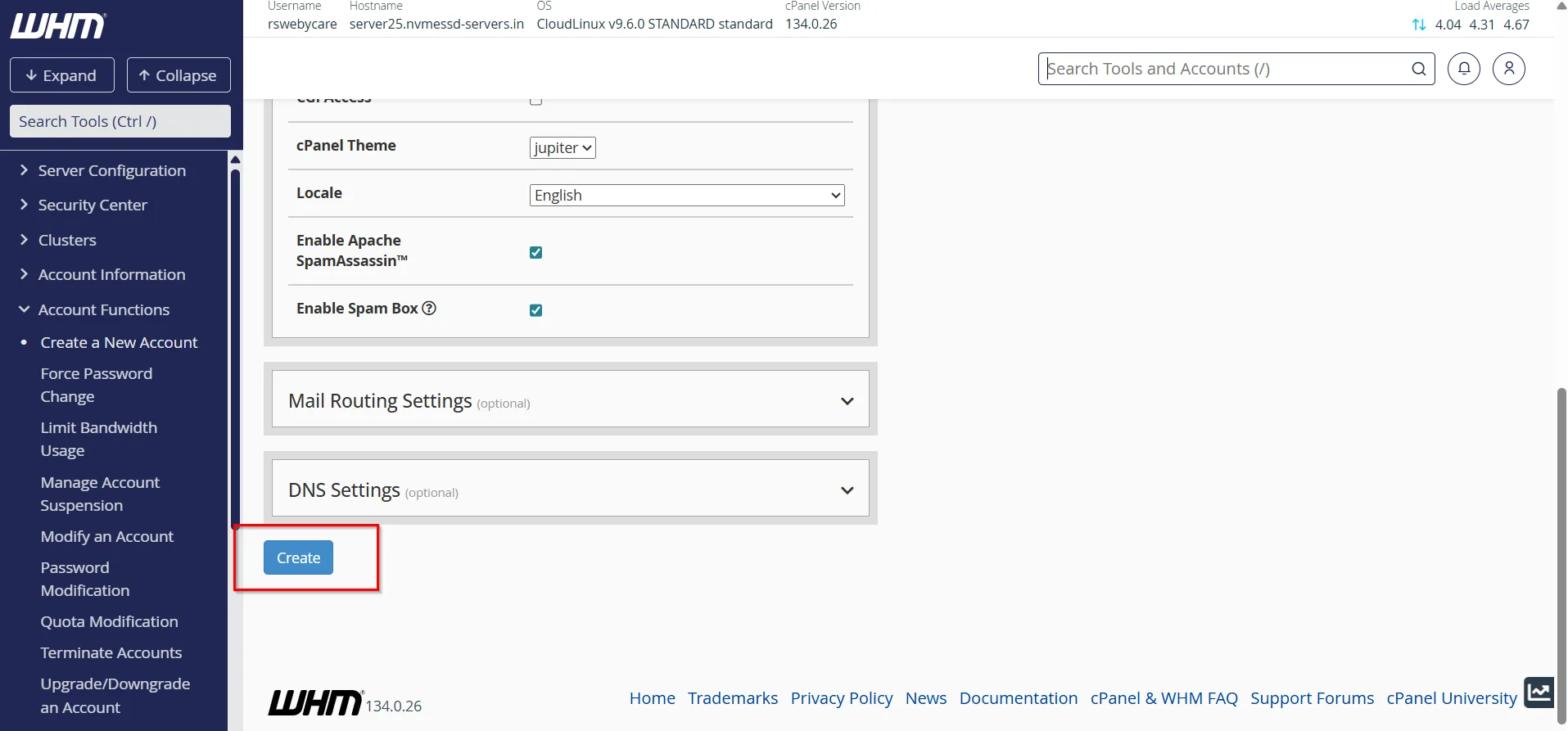
Task: Click the Enable Spam Box help icon
Action: [x=429, y=308]
